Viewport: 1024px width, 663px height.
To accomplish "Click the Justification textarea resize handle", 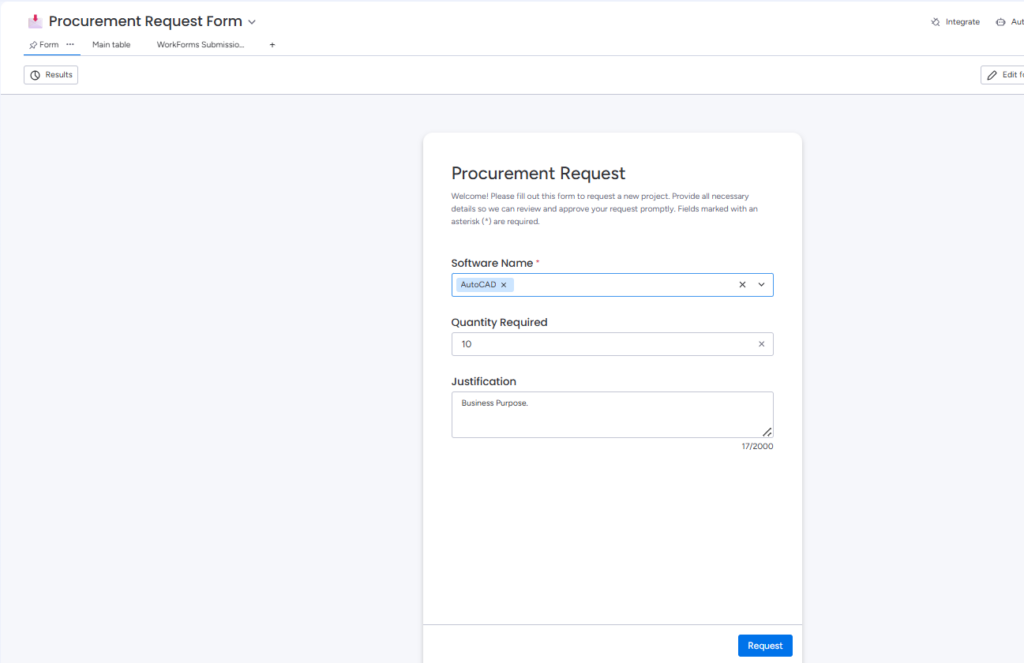I will point(767,432).
